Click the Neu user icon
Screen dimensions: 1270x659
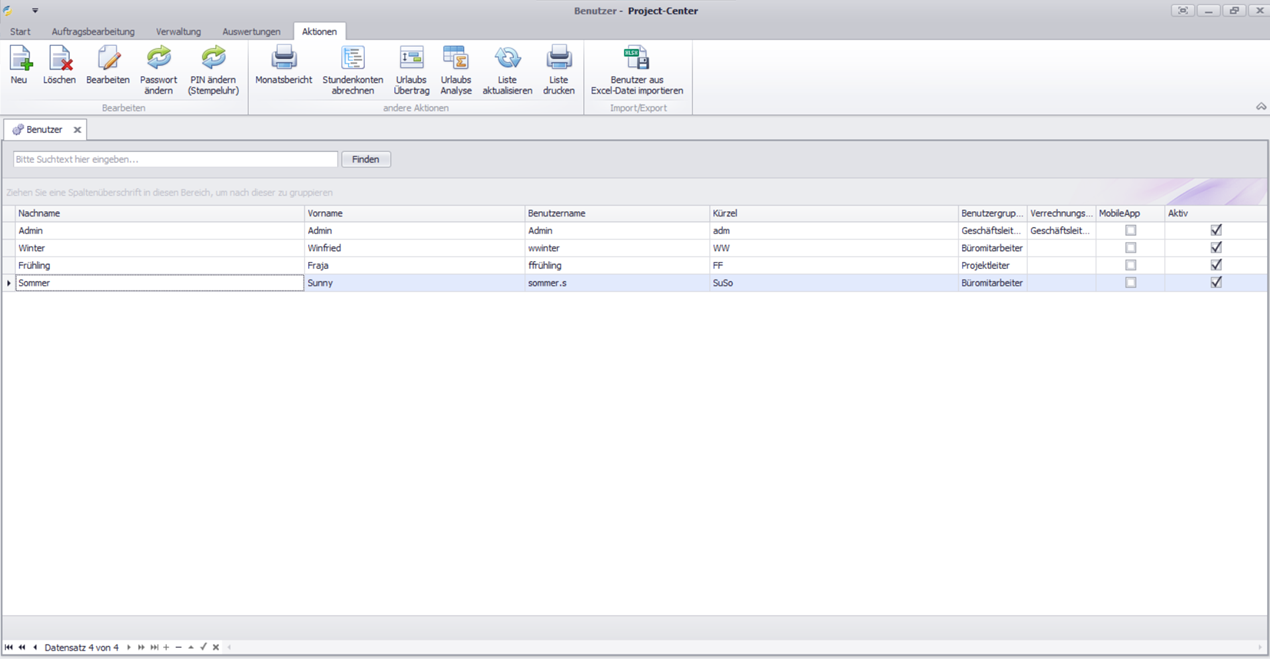click(19, 60)
